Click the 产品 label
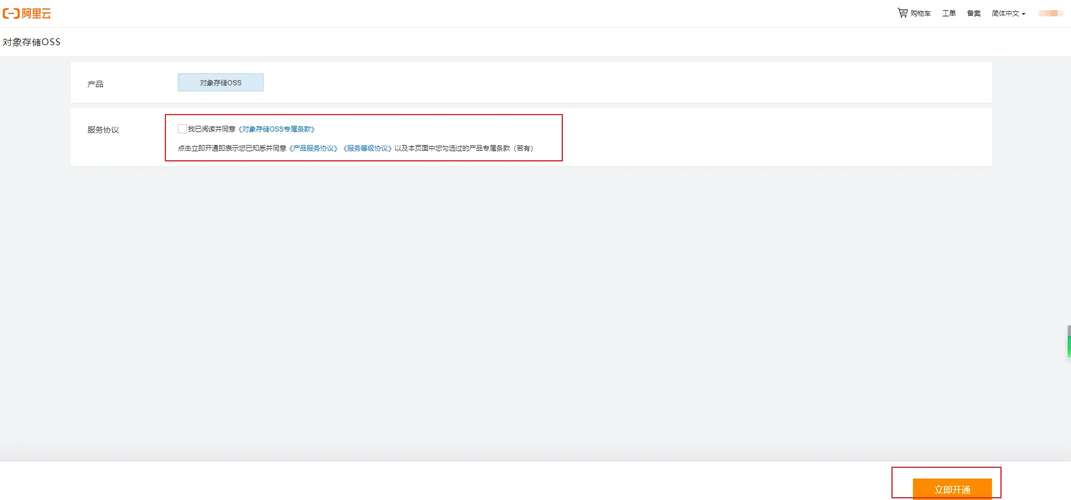This screenshot has width=1071, height=500. [95, 84]
